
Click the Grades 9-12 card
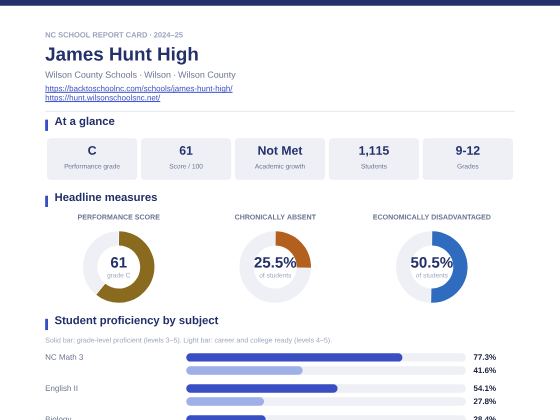click(x=468, y=159)
